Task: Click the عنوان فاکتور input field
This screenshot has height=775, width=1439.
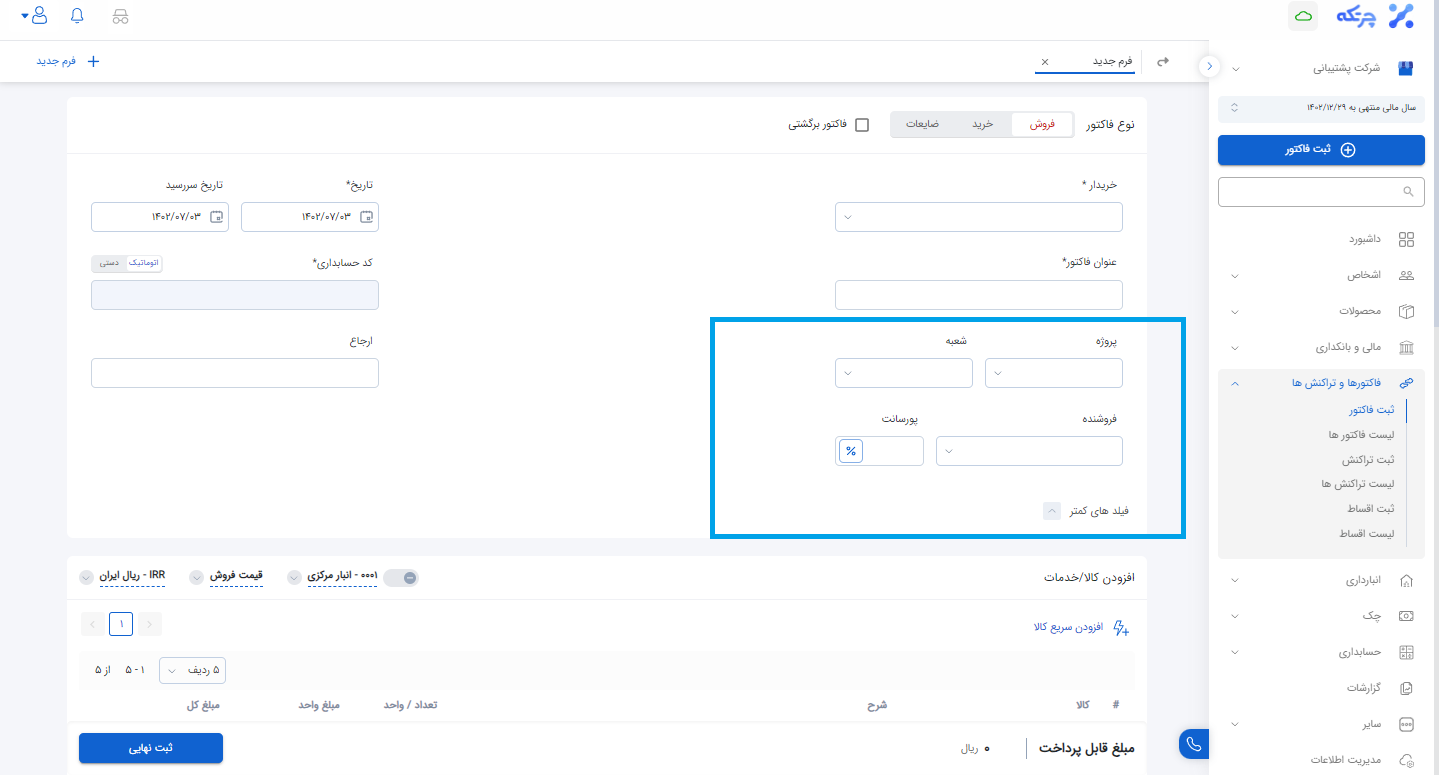Action: [978, 295]
